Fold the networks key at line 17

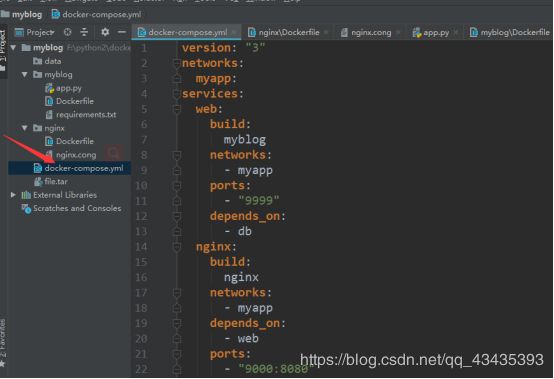pos(177,293)
